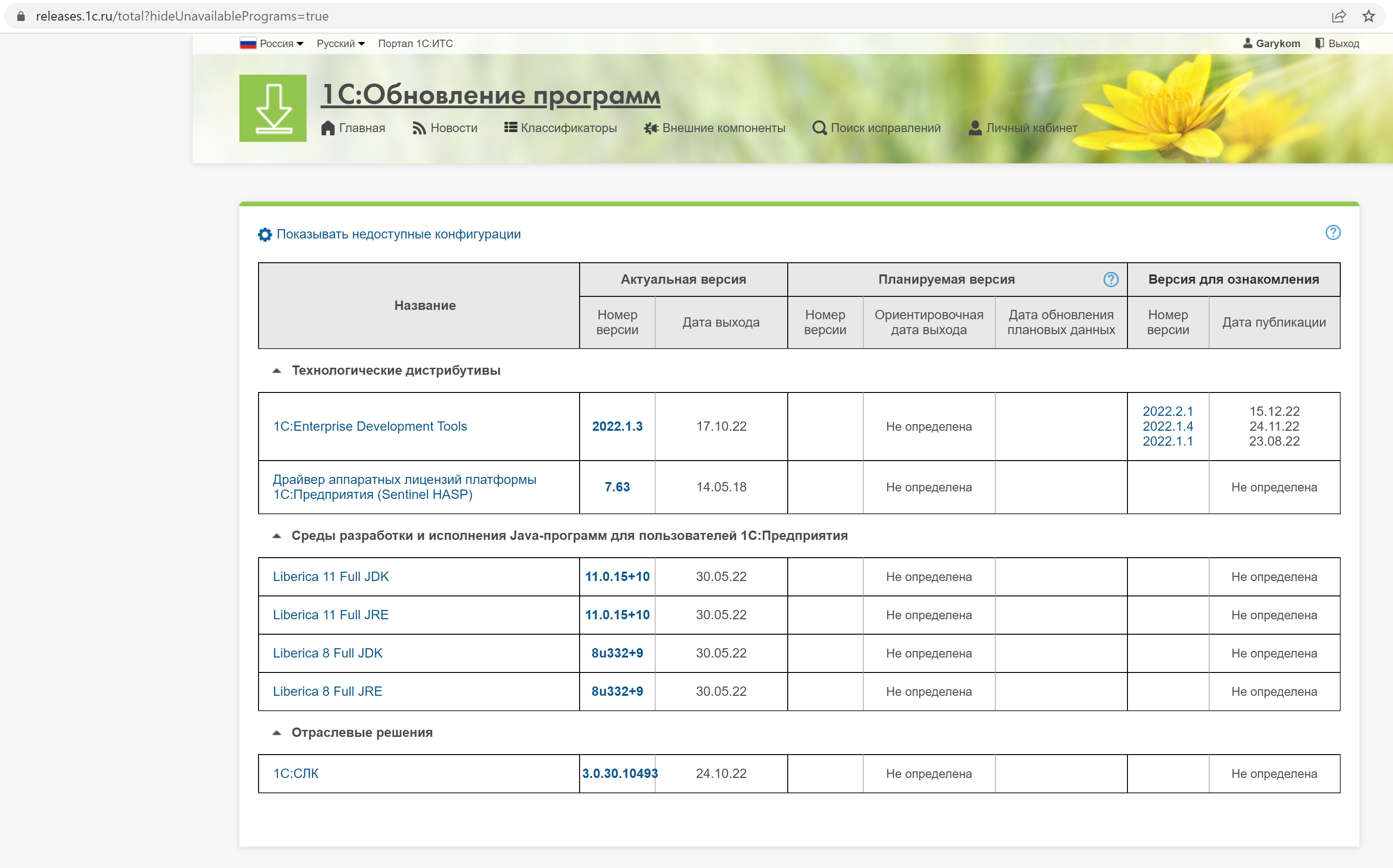Open Liberica 8 Full JDK link

(328, 653)
